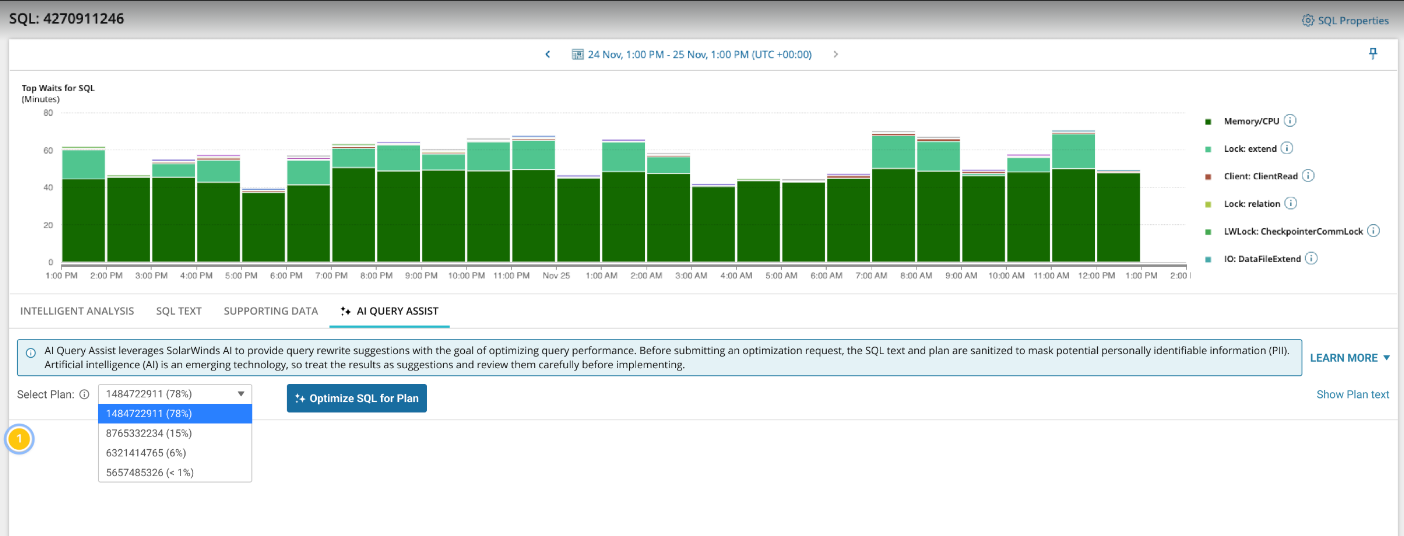
Task: Go to previous time range arrow
Action: tap(547, 54)
